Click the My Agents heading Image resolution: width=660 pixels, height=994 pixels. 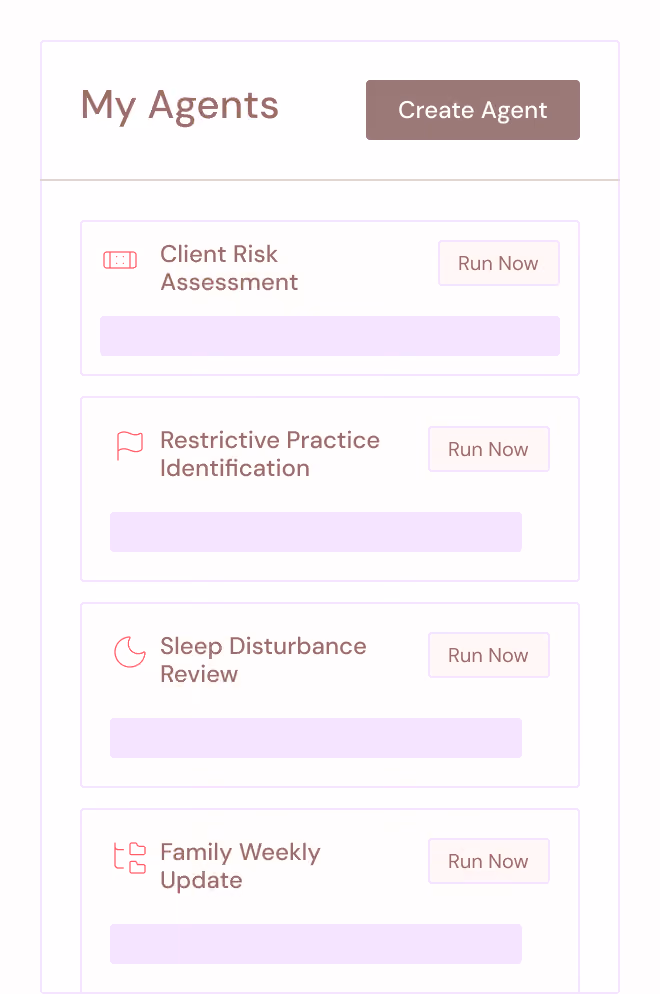pos(180,106)
